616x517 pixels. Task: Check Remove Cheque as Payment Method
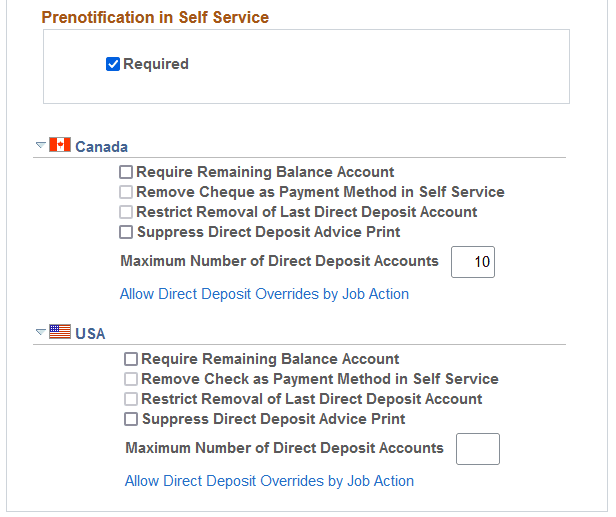[x=126, y=192]
